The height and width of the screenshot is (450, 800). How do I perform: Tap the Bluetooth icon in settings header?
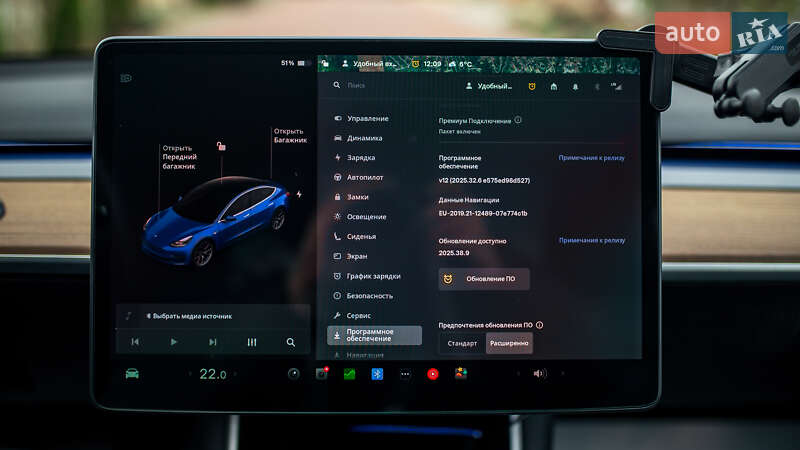[596, 87]
